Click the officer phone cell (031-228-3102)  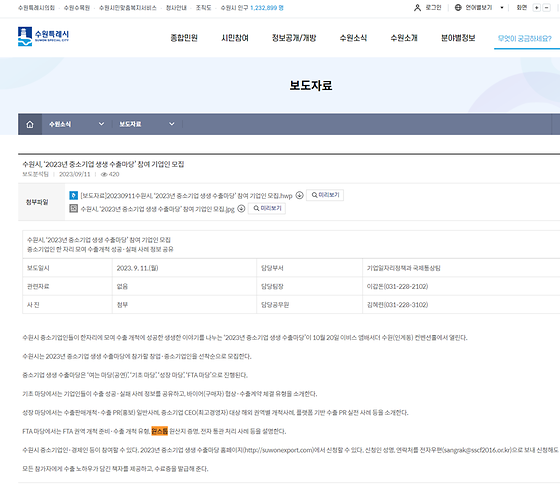click(461, 305)
